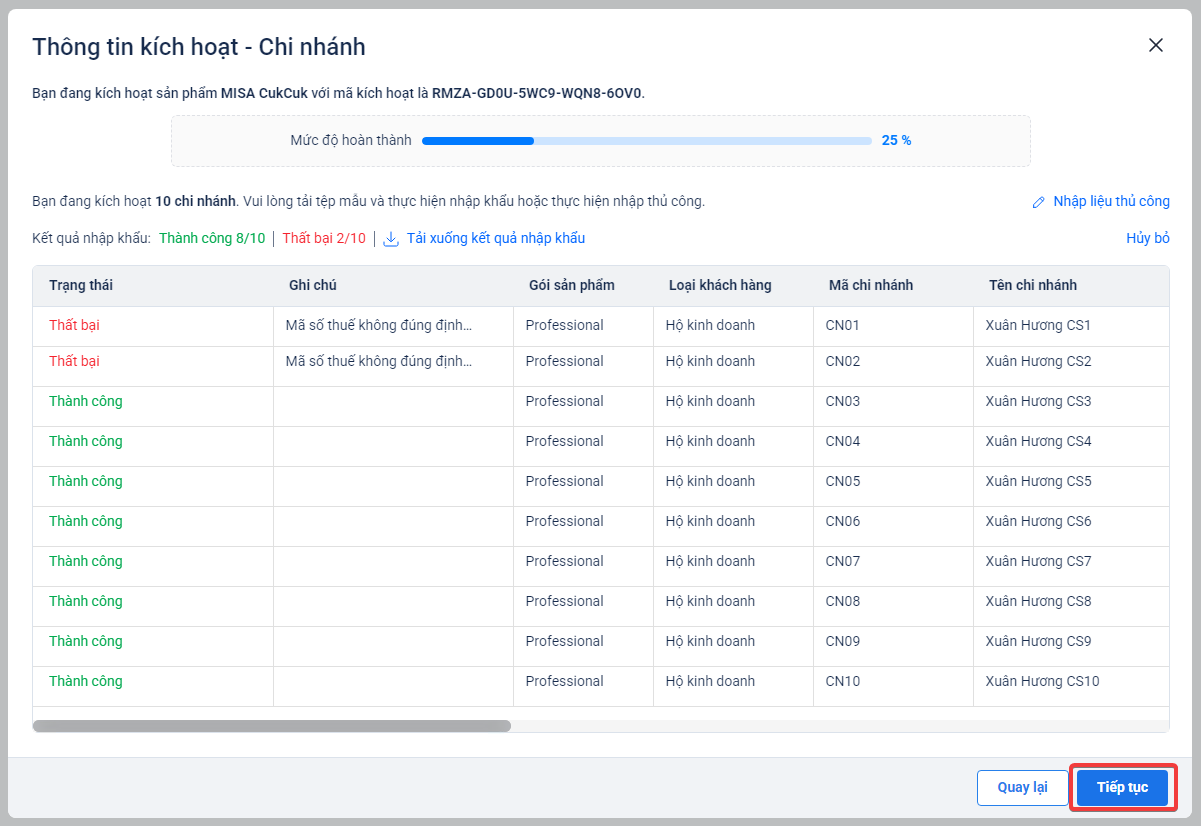Click Xuân Hương CS4 branch name
1201x826 pixels.
pos(1038,441)
